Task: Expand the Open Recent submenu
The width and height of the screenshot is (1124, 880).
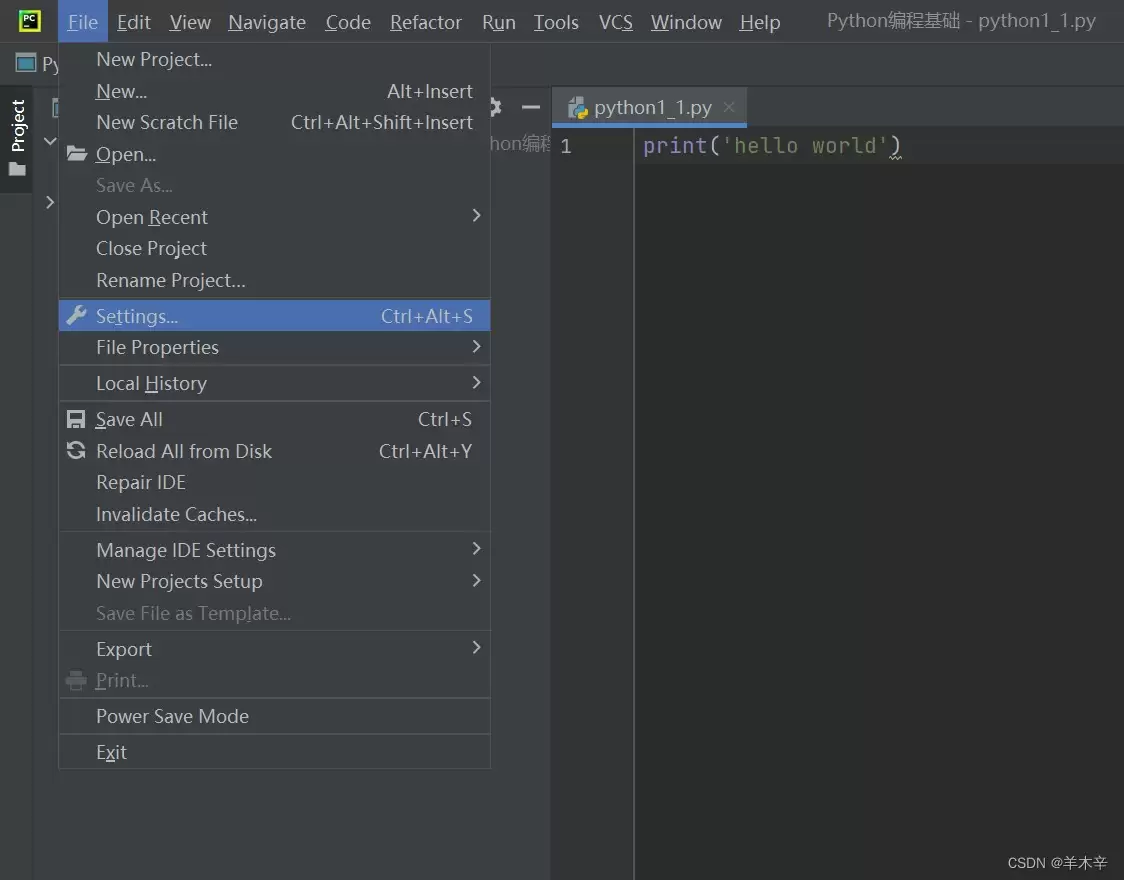Action: (275, 216)
